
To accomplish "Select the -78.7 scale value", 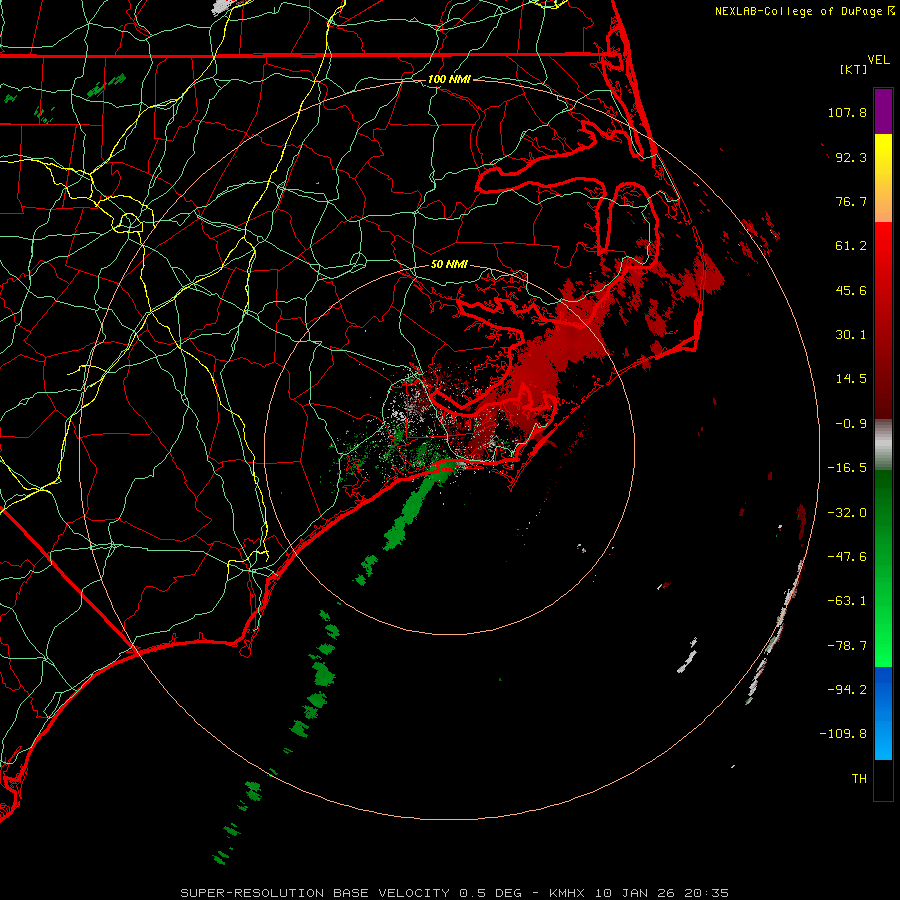I will point(847,646).
